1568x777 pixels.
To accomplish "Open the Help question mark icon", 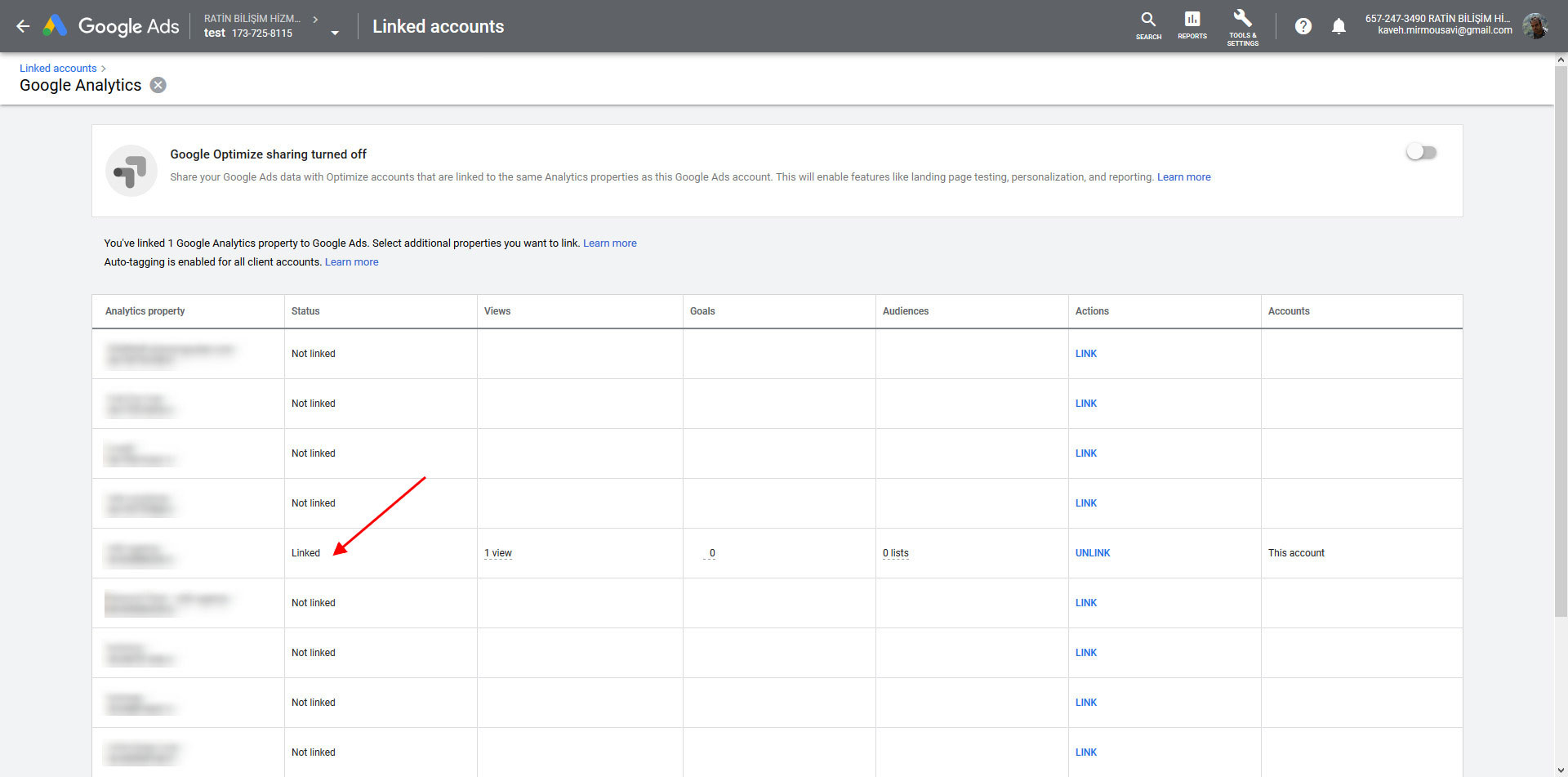I will 1303,26.
